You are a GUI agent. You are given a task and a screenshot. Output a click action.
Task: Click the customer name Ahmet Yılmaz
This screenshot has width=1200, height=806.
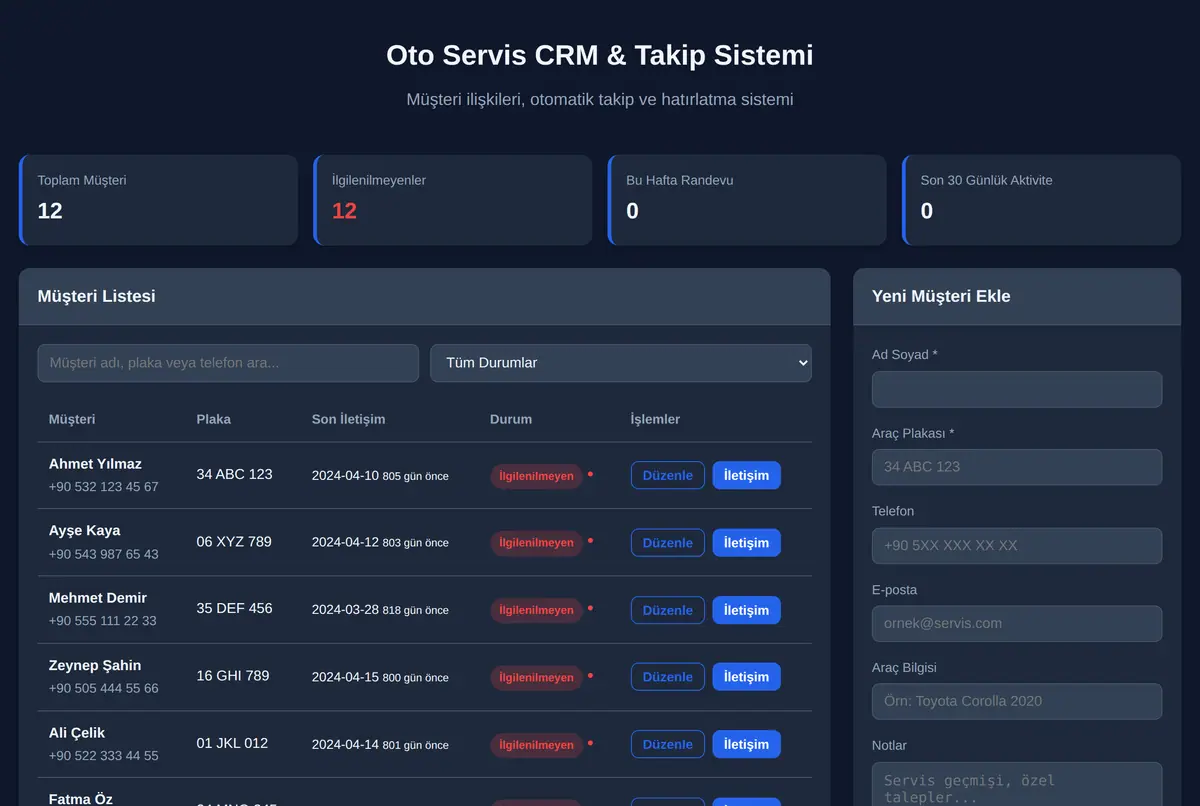95,464
